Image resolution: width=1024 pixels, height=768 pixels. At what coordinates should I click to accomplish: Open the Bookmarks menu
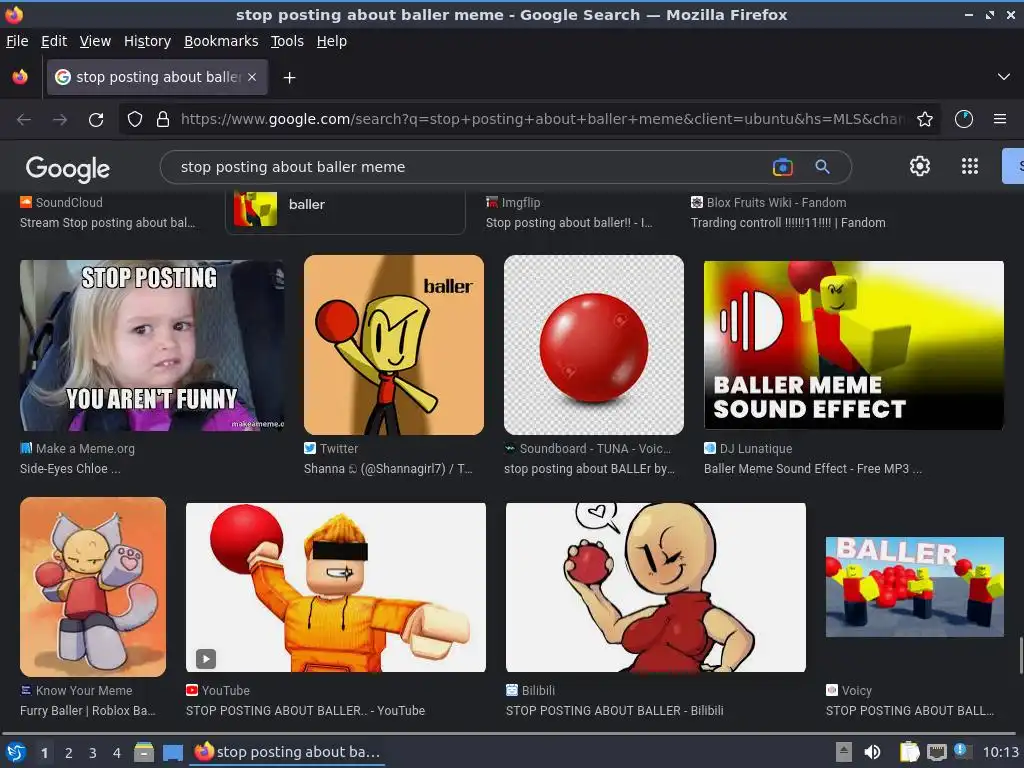221,41
